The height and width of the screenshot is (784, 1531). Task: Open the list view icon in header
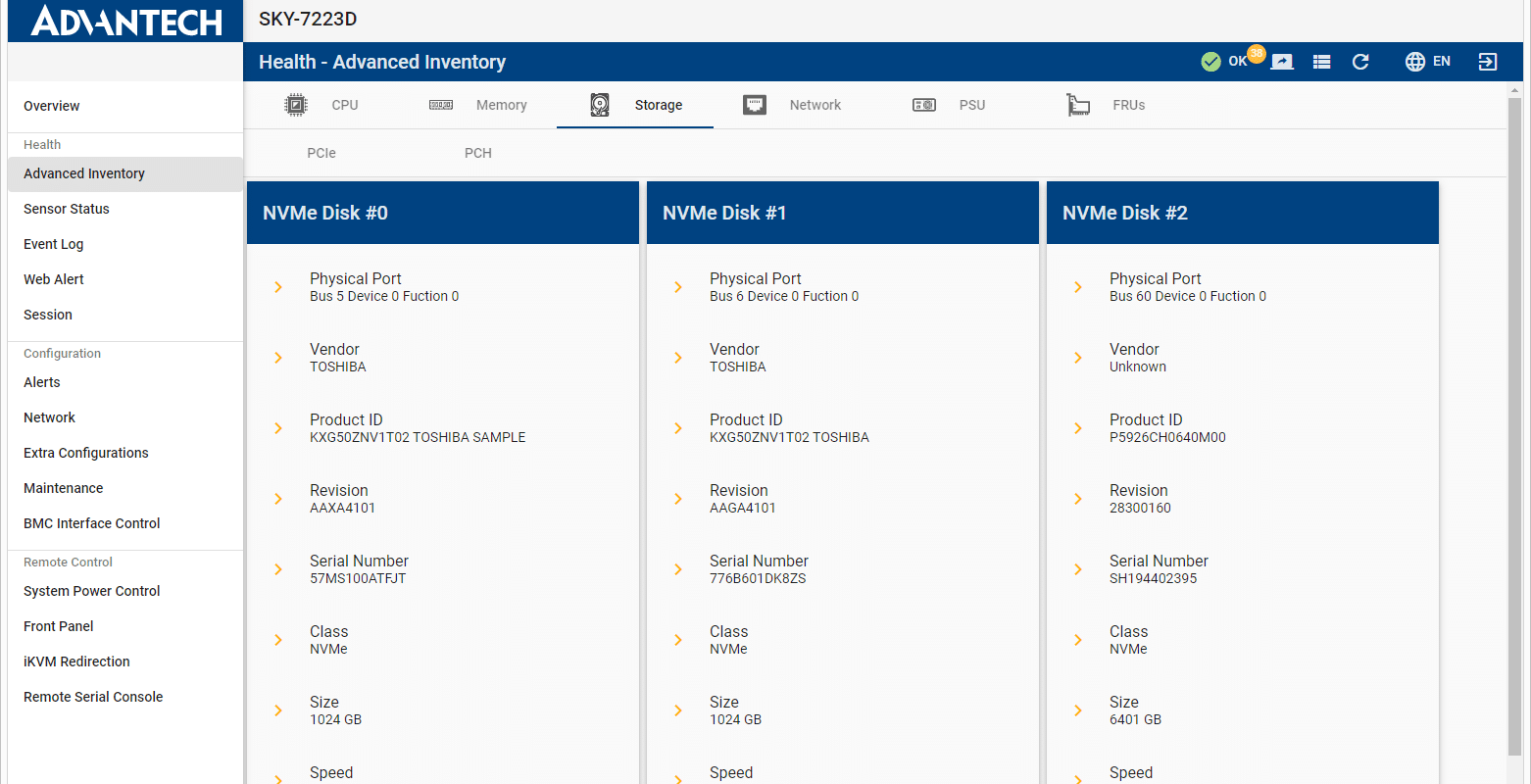point(1322,62)
